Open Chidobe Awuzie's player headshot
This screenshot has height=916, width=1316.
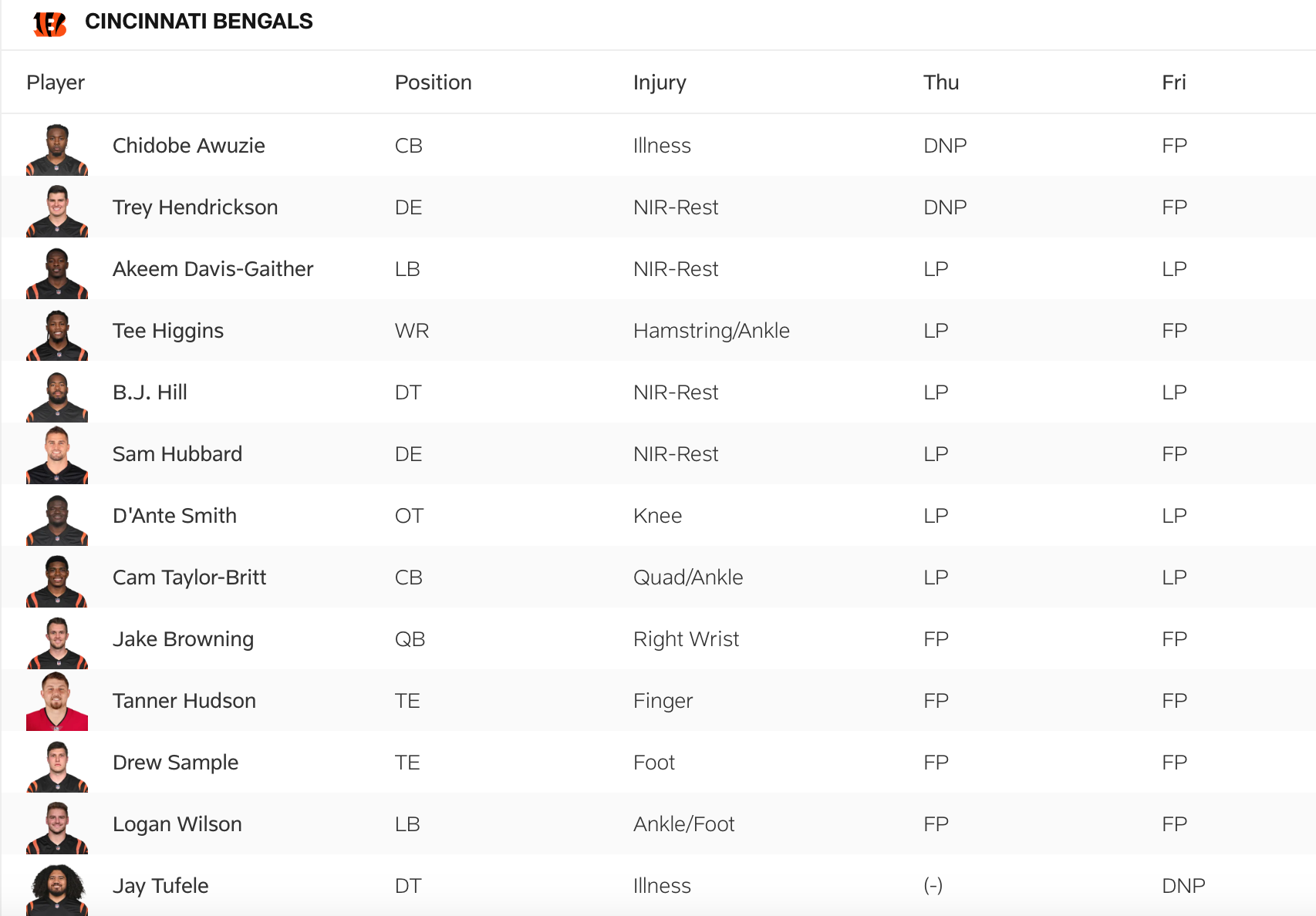57,150
